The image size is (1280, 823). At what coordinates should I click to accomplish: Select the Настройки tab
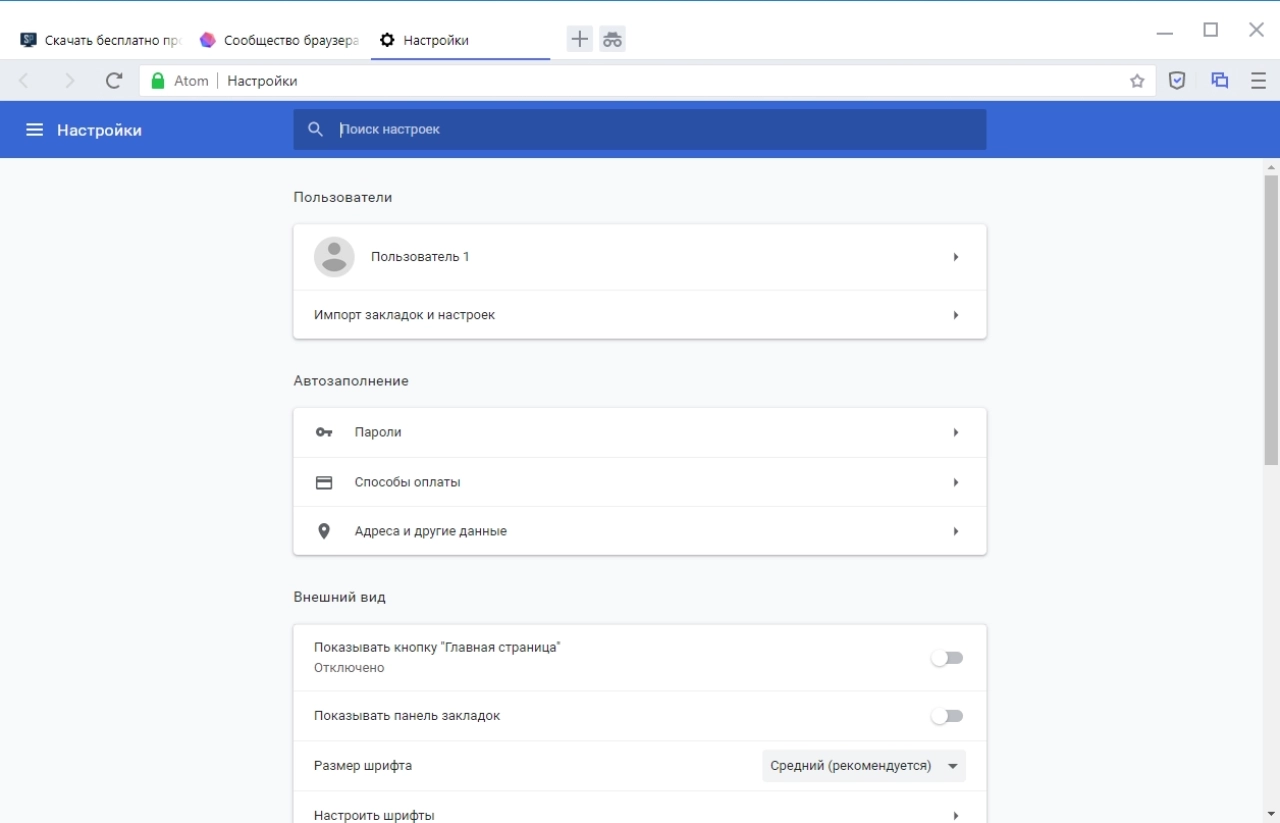pyautogui.click(x=460, y=40)
